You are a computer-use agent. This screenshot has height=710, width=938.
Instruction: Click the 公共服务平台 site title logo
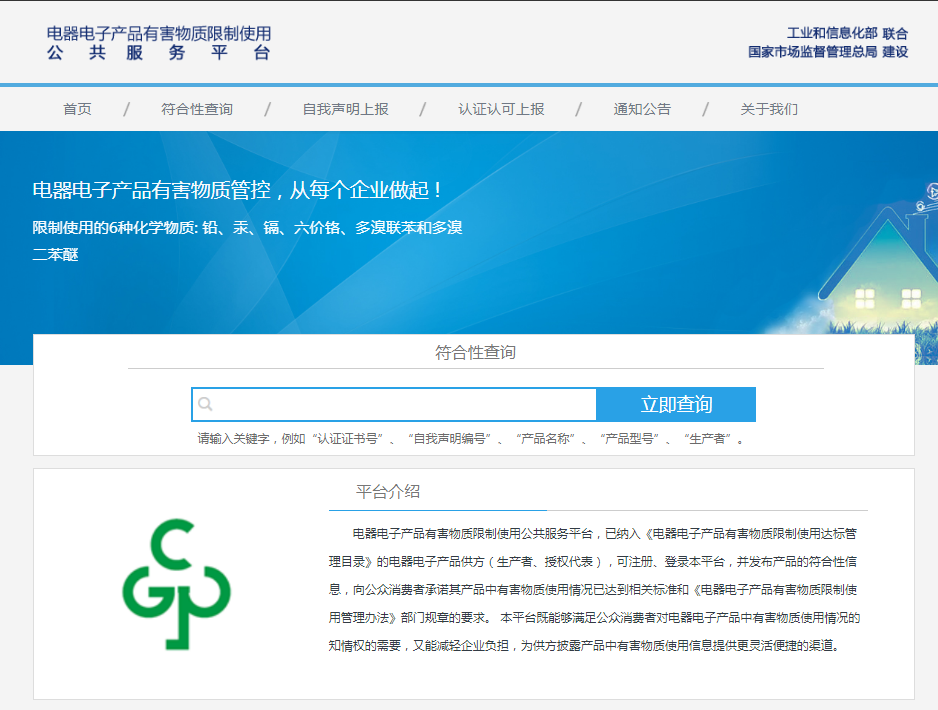point(158,43)
